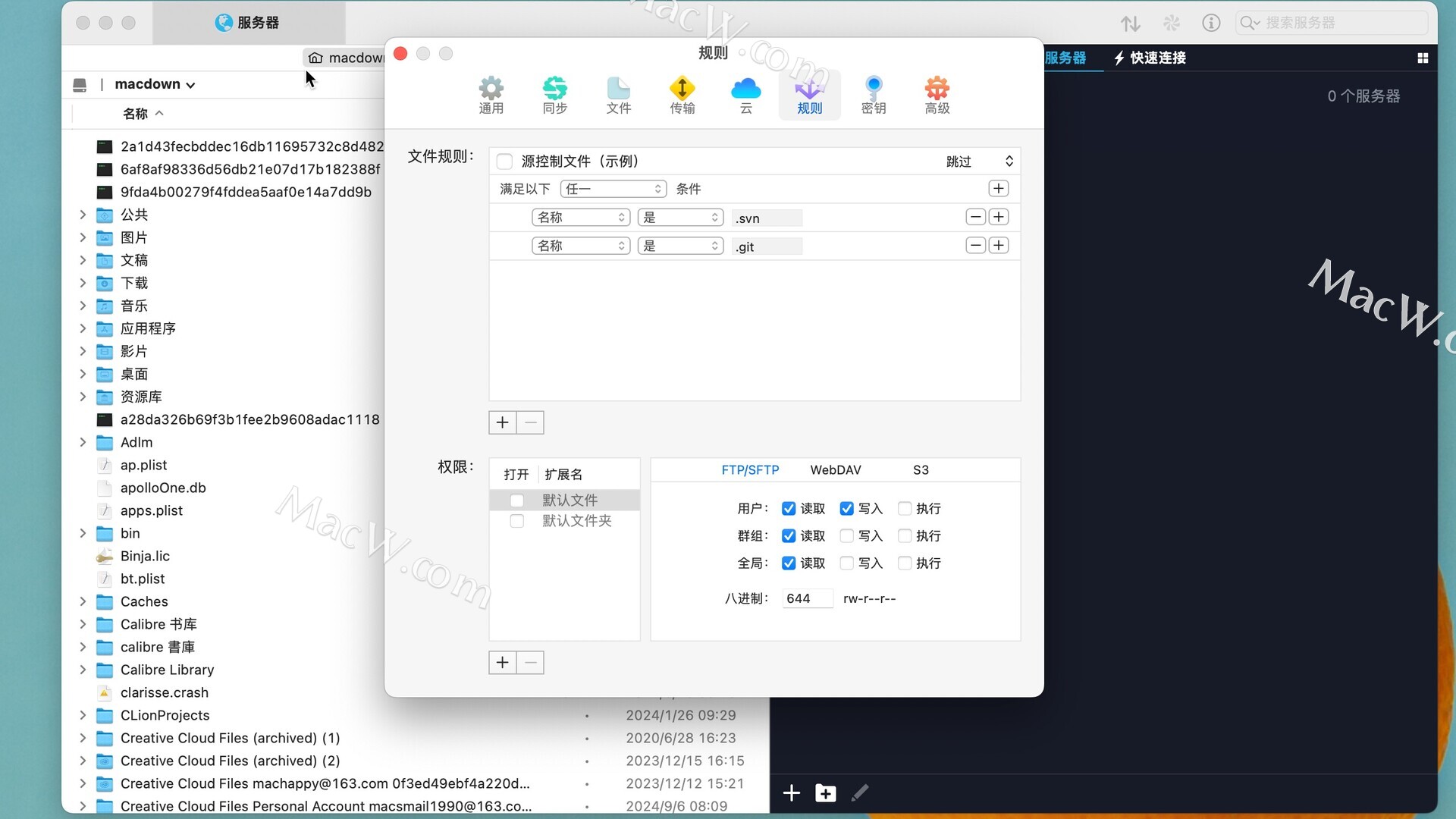Switch to the WebDAV permissions tab

coord(835,470)
